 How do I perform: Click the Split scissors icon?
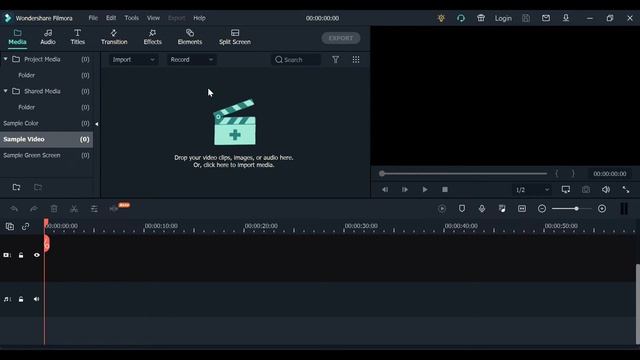click(74, 209)
